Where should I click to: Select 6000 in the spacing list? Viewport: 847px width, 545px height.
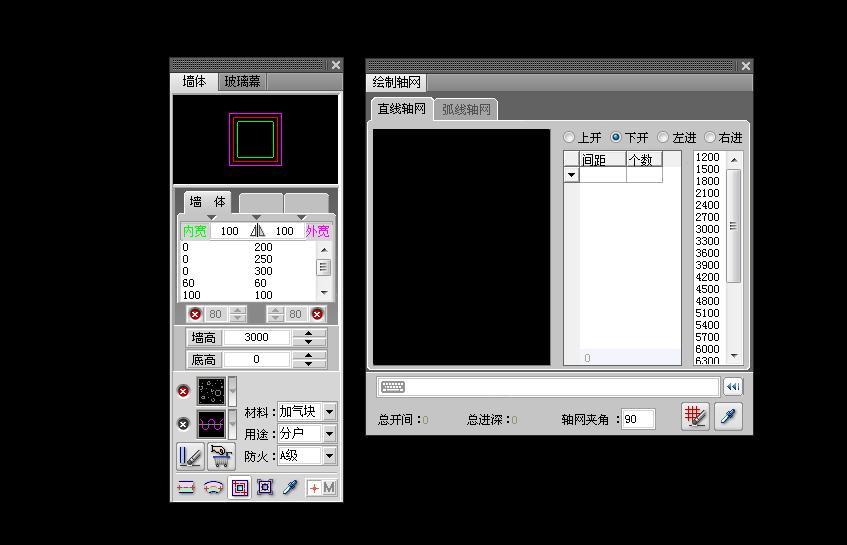click(707, 349)
